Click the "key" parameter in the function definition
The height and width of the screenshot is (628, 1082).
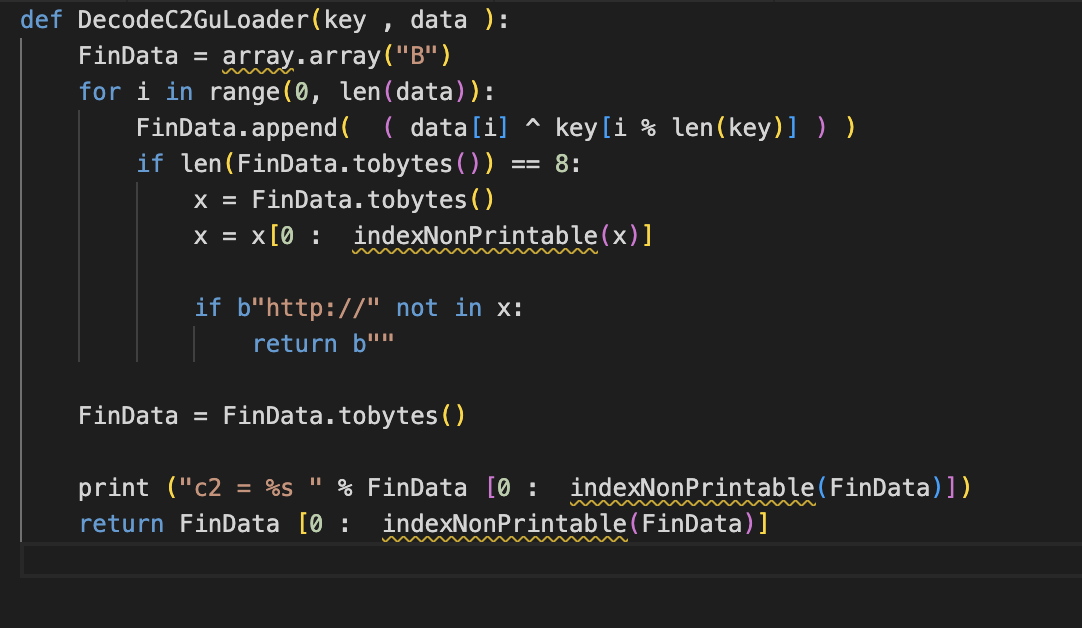point(346,20)
